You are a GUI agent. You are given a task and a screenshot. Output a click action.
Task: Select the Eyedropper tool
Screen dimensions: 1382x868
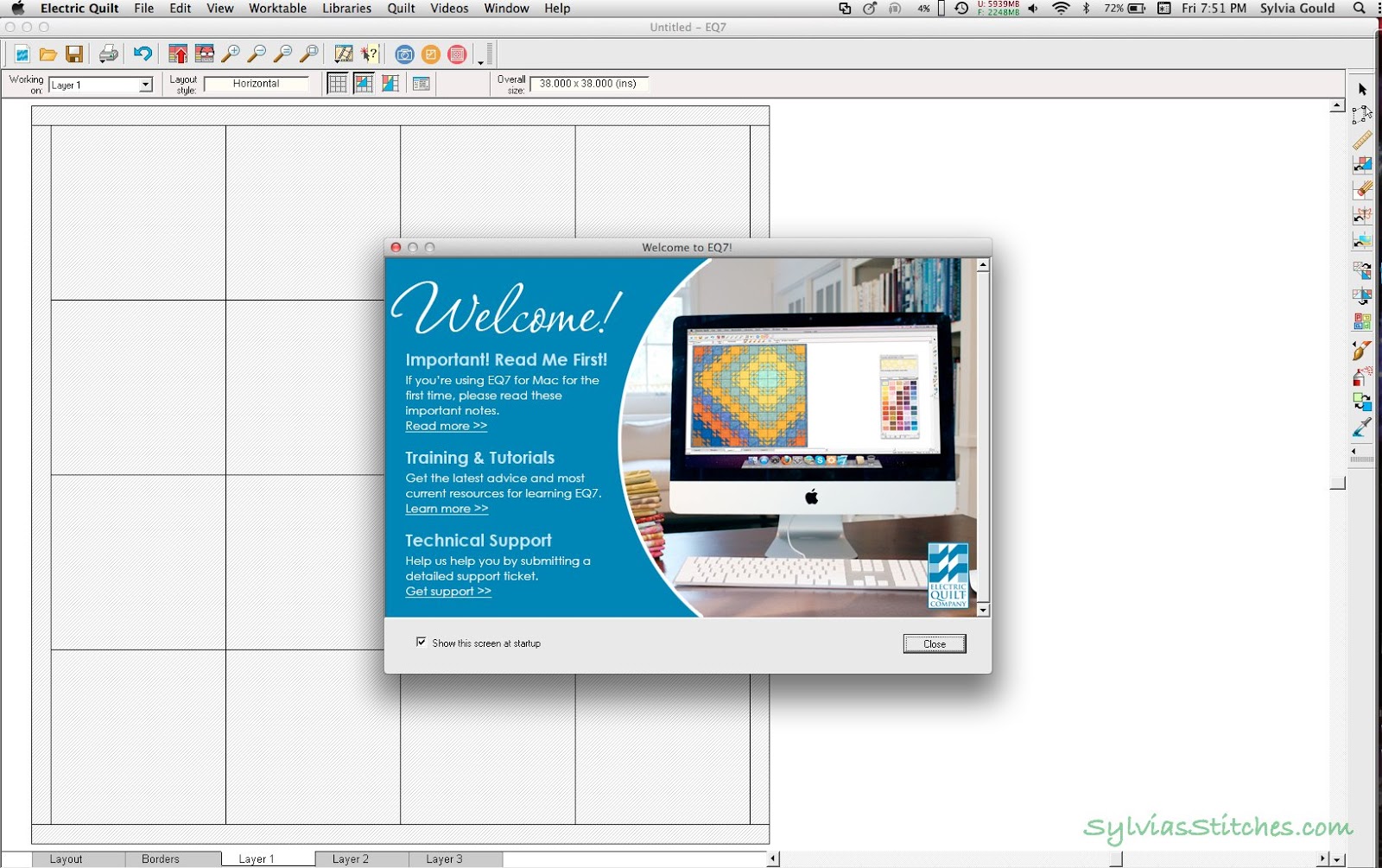[x=1362, y=428]
